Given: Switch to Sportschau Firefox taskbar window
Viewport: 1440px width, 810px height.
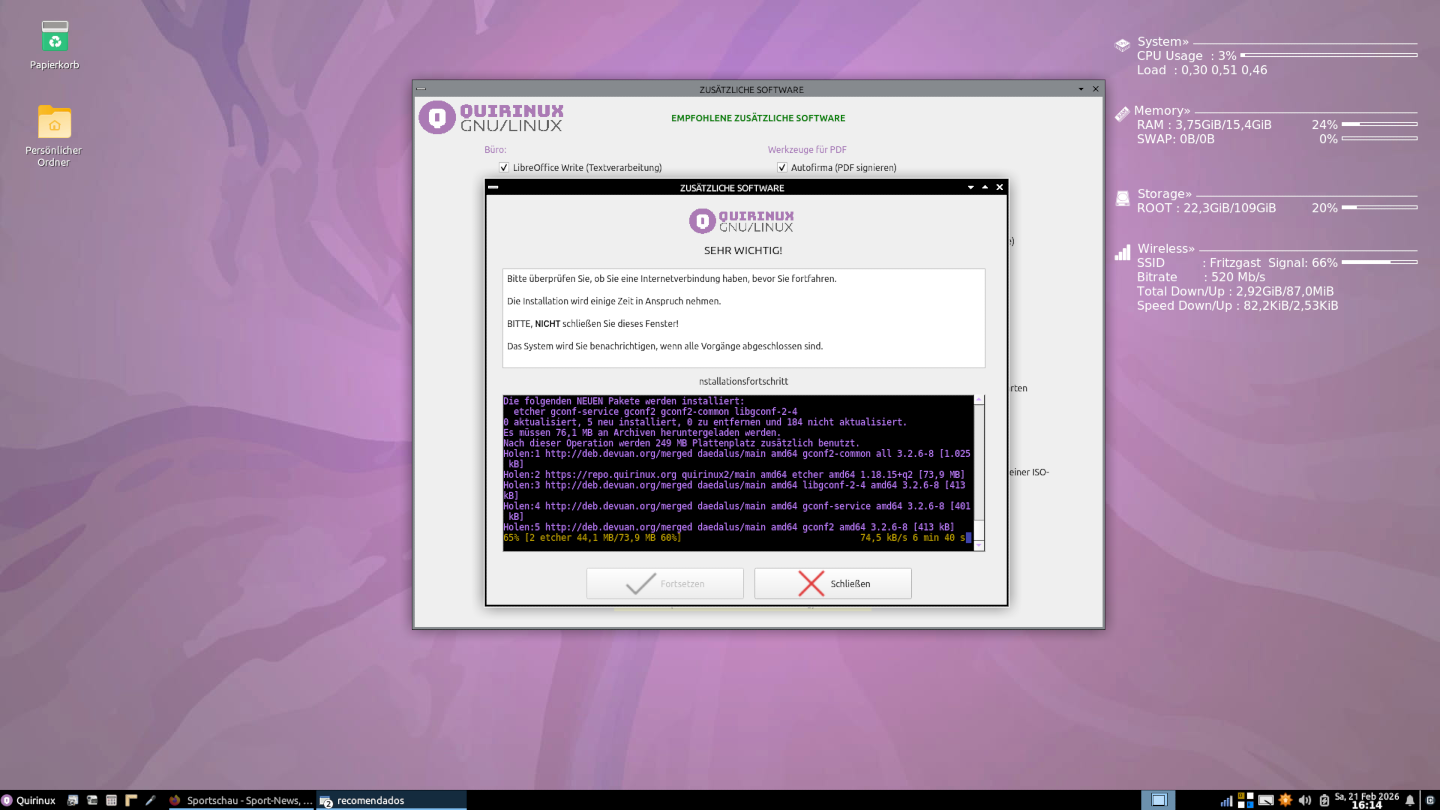Looking at the screenshot, I should point(240,800).
